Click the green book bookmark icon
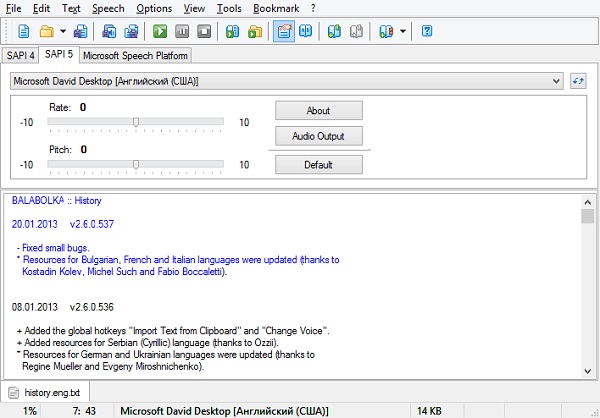 click(334, 31)
